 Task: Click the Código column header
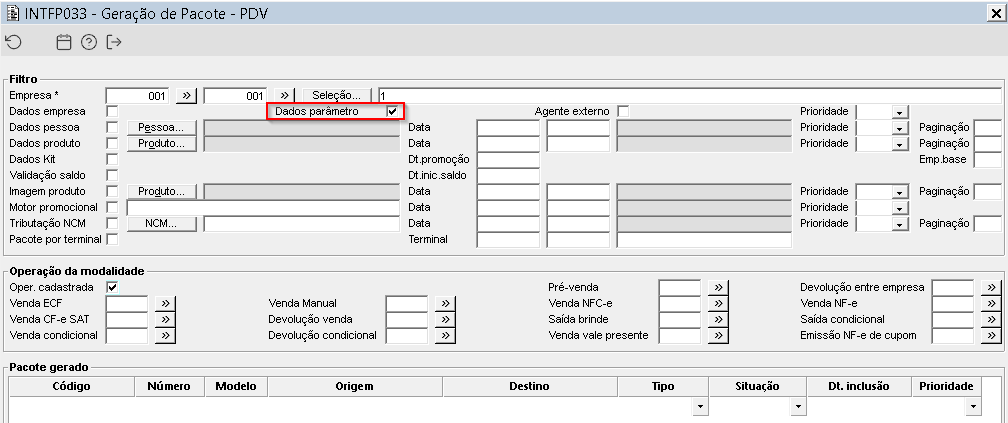tap(71, 386)
